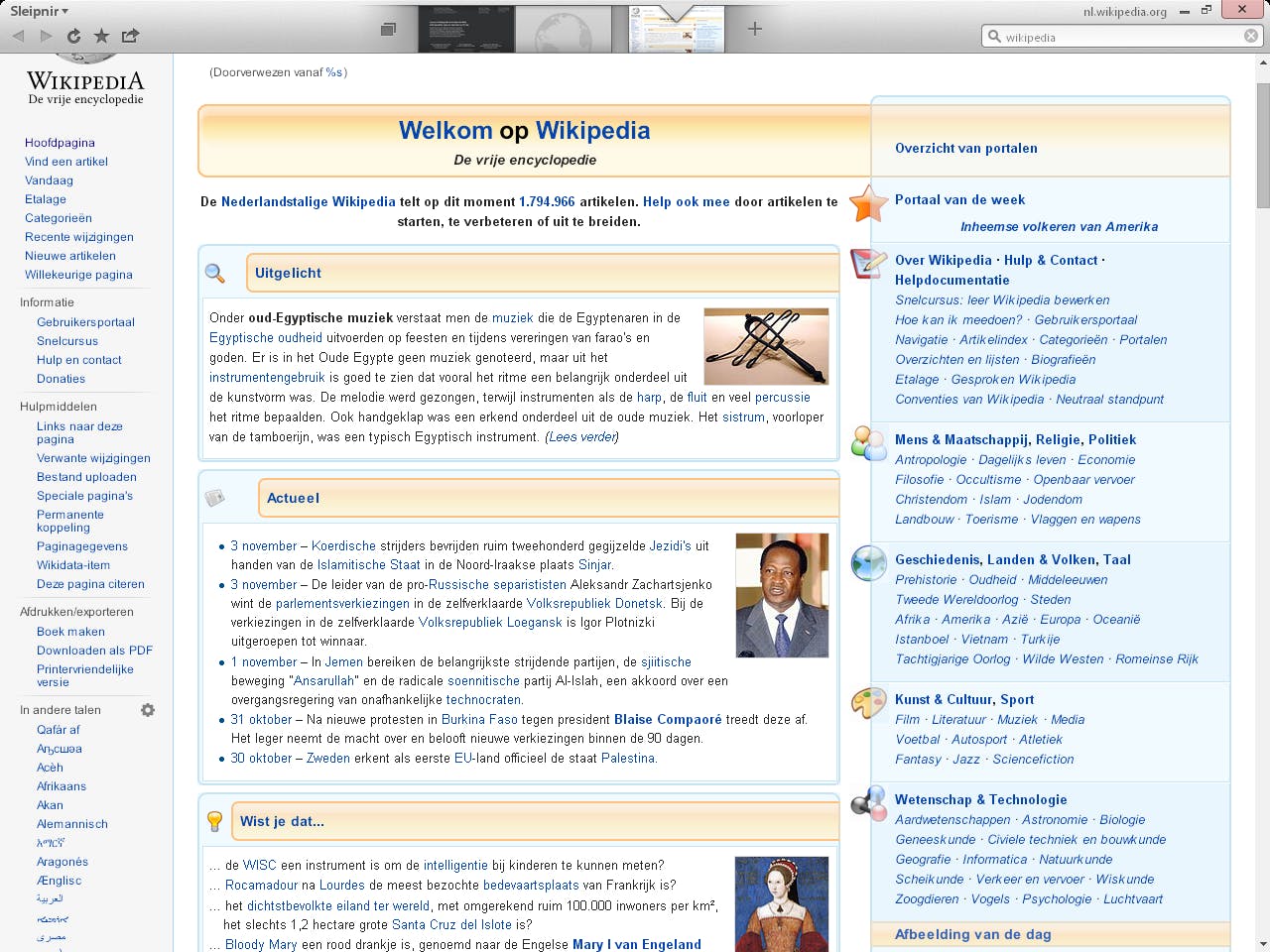The width and height of the screenshot is (1270, 952).
Task: Click the orange star Portaal van de week icon
Action: pyautogui.click(x=868, y=203)
